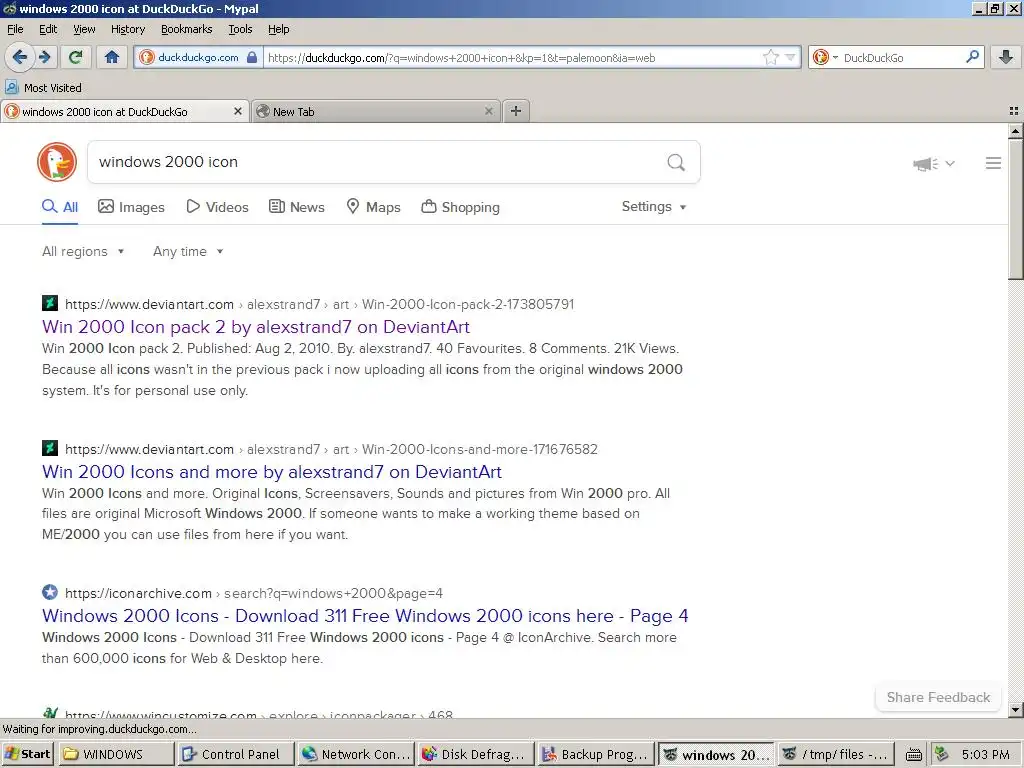Switch to Maps results
Viewport: 1024px width, 768px height.
[x=373, y=207]
